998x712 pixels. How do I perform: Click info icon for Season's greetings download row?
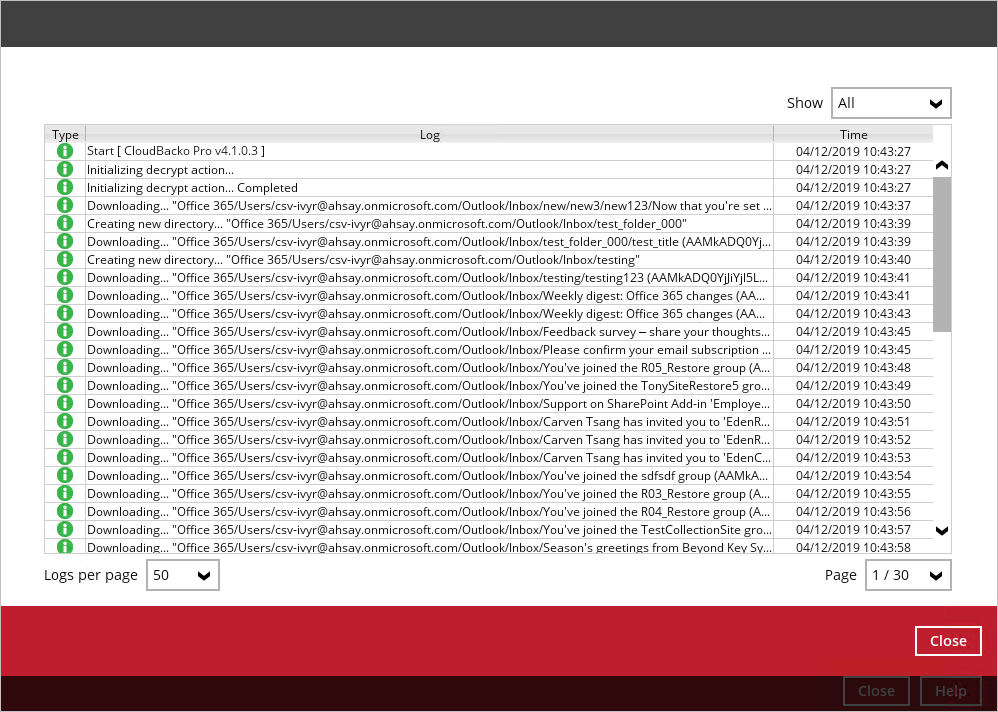(65, 547)
